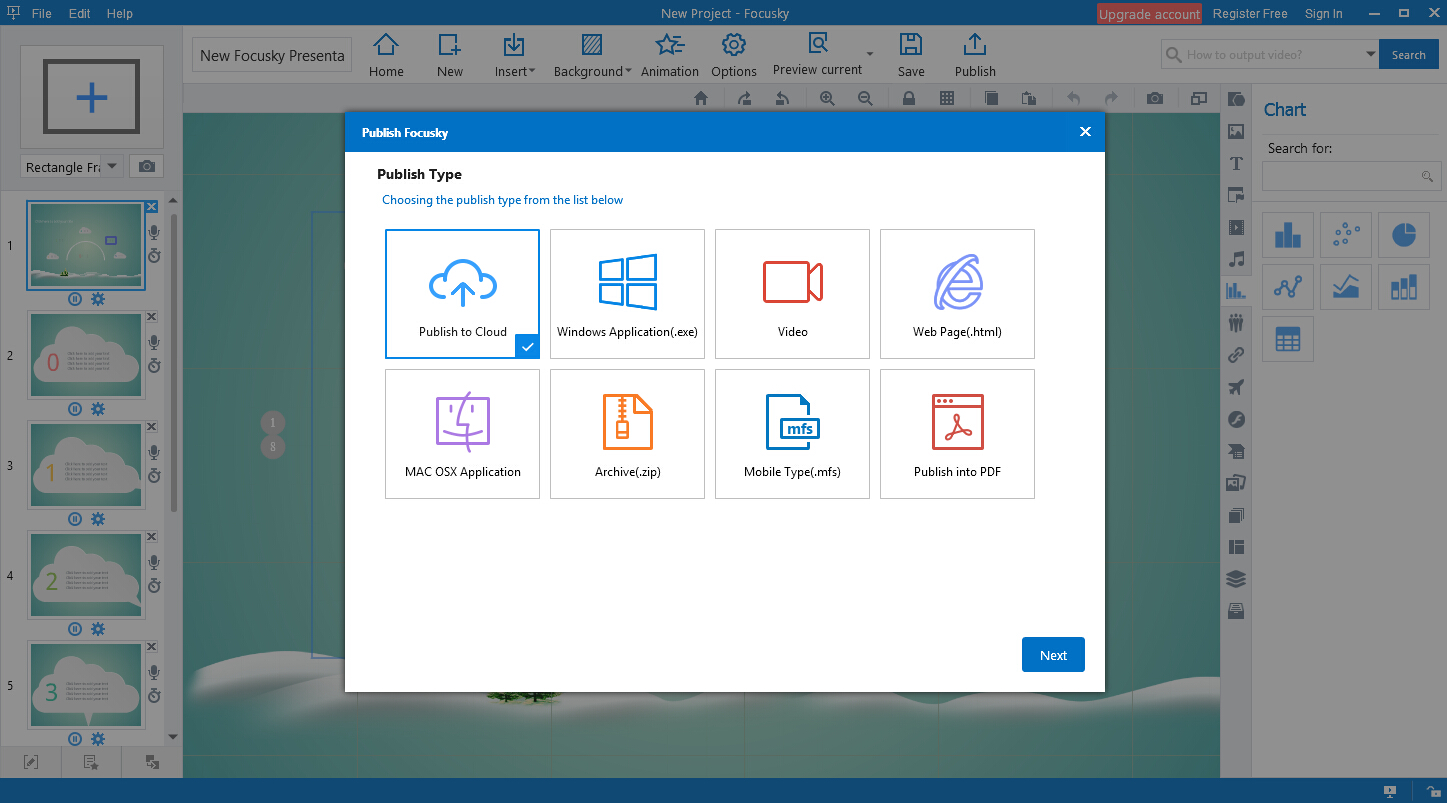The image size is (1447, 803).
Task: Select MAC OSX Application publish type
Action: pos(462,434)
